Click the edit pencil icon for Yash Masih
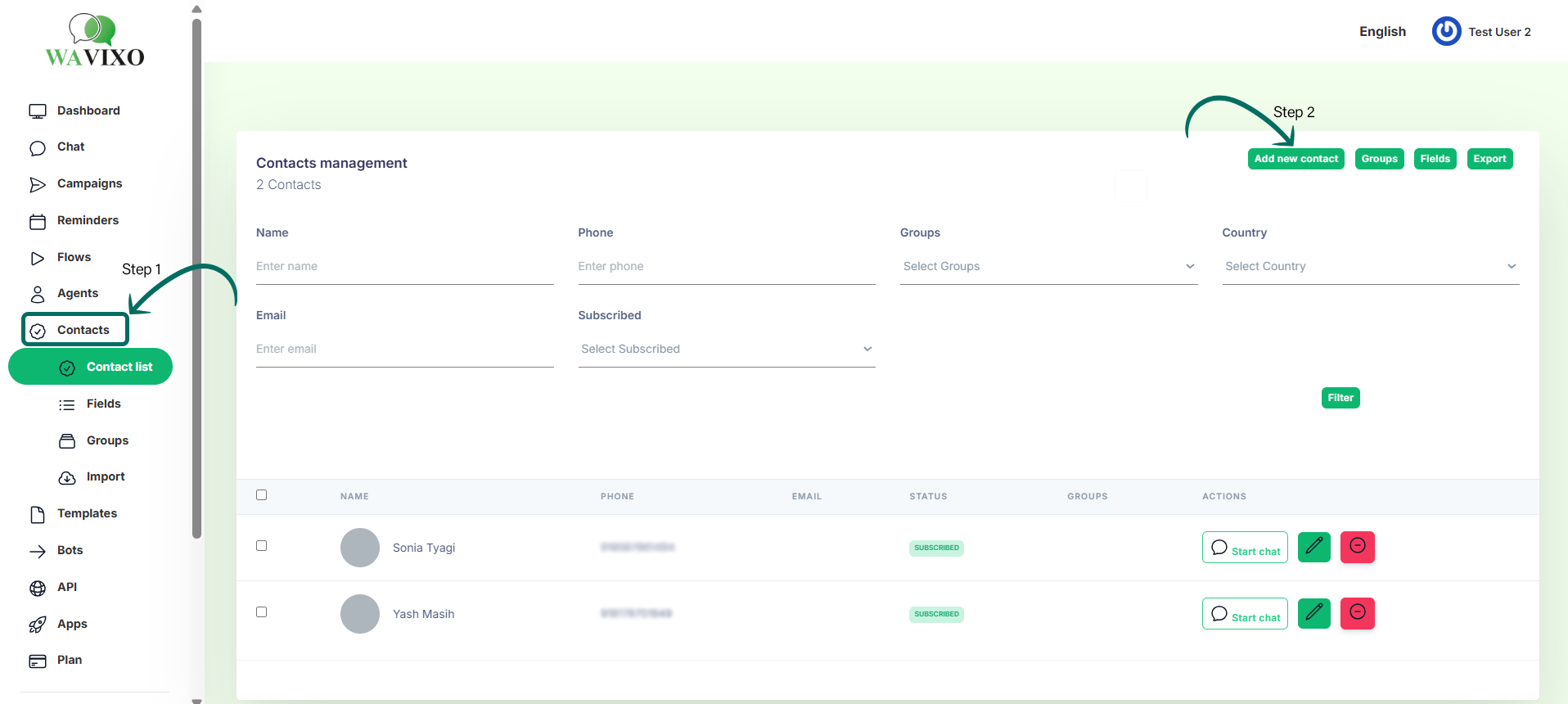The width and height of the screenshot is (1568, 704). pyautogui.click(x=1313, y=613)
